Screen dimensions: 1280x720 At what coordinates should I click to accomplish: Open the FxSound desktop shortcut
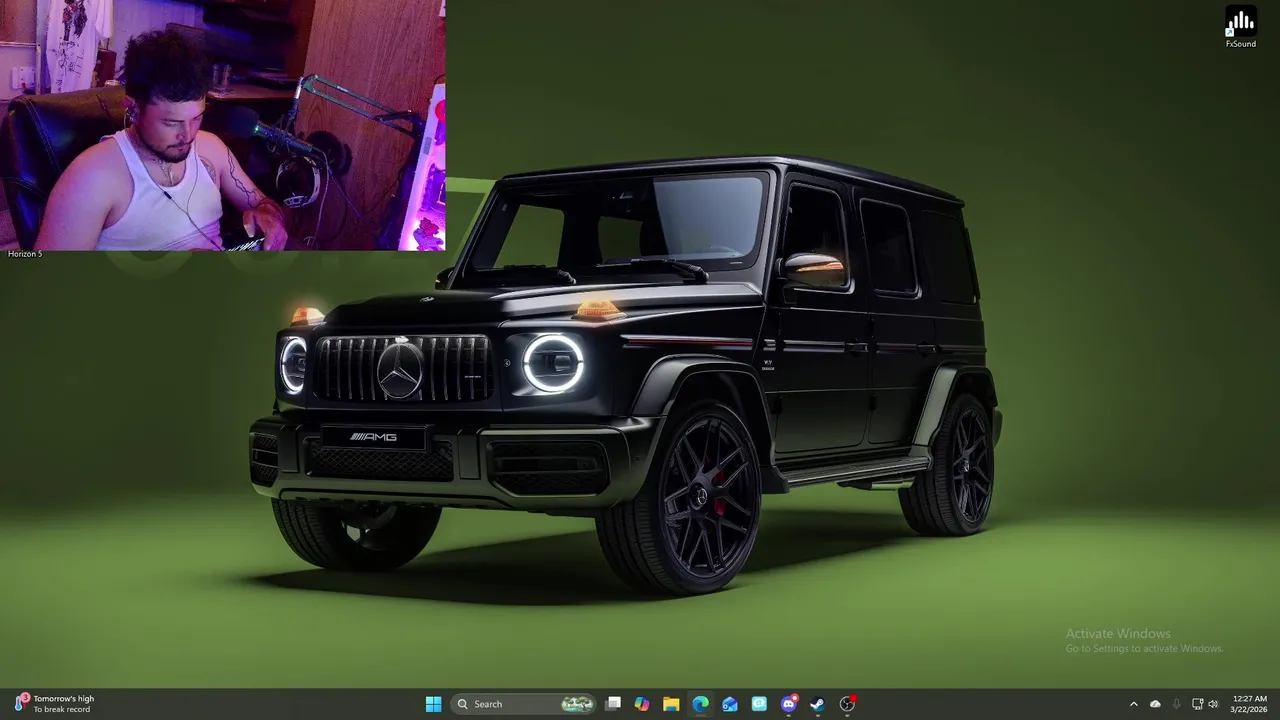pyautogui.click(x=1240, y=27)
